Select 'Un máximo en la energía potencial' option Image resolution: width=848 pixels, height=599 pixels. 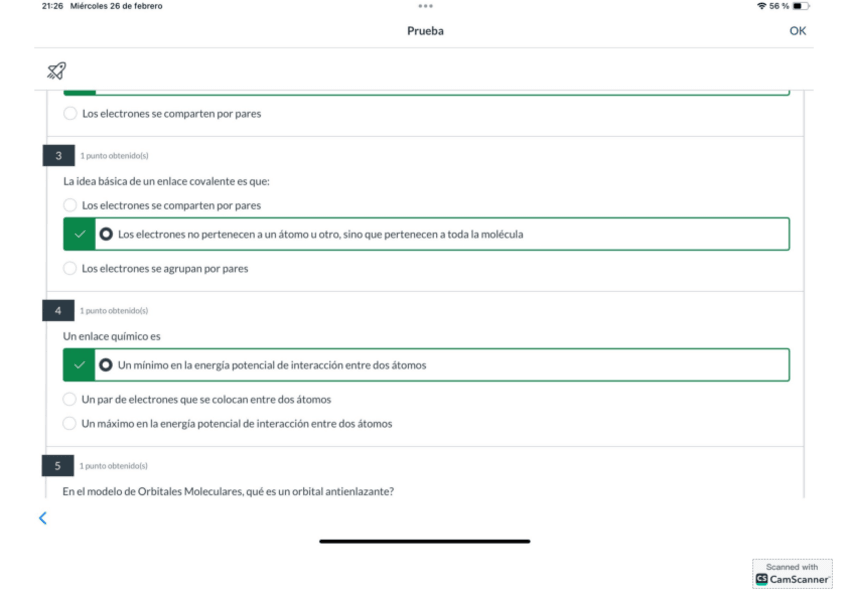pos(70,423)
